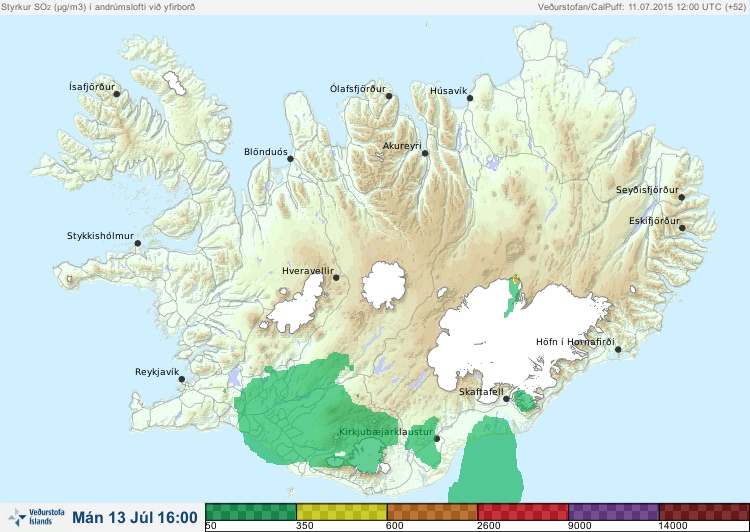Click the orange 600 legend swatch
750x532 pixels.
click(x=432, y=512)
